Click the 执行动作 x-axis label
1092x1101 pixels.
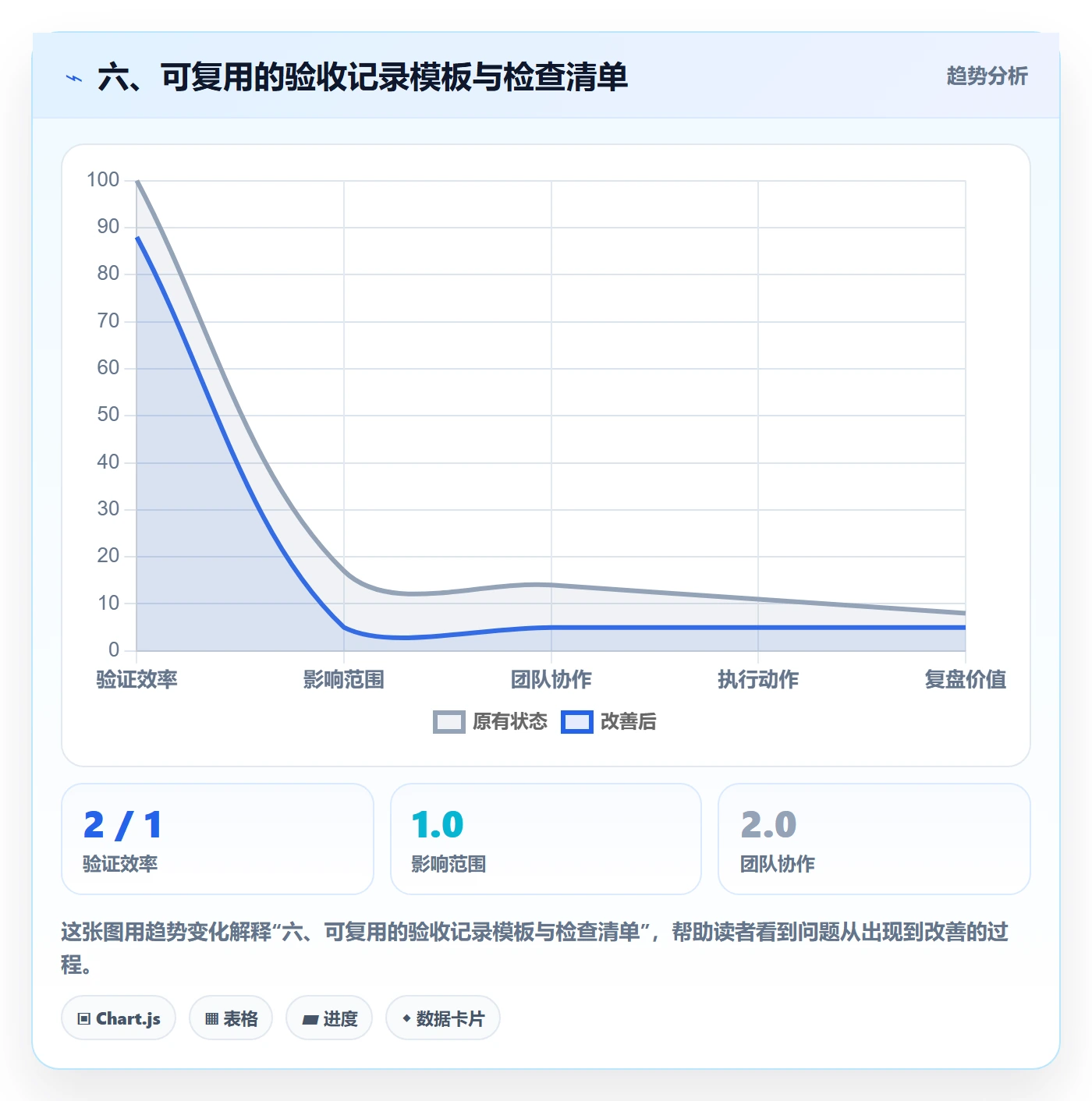758,679
